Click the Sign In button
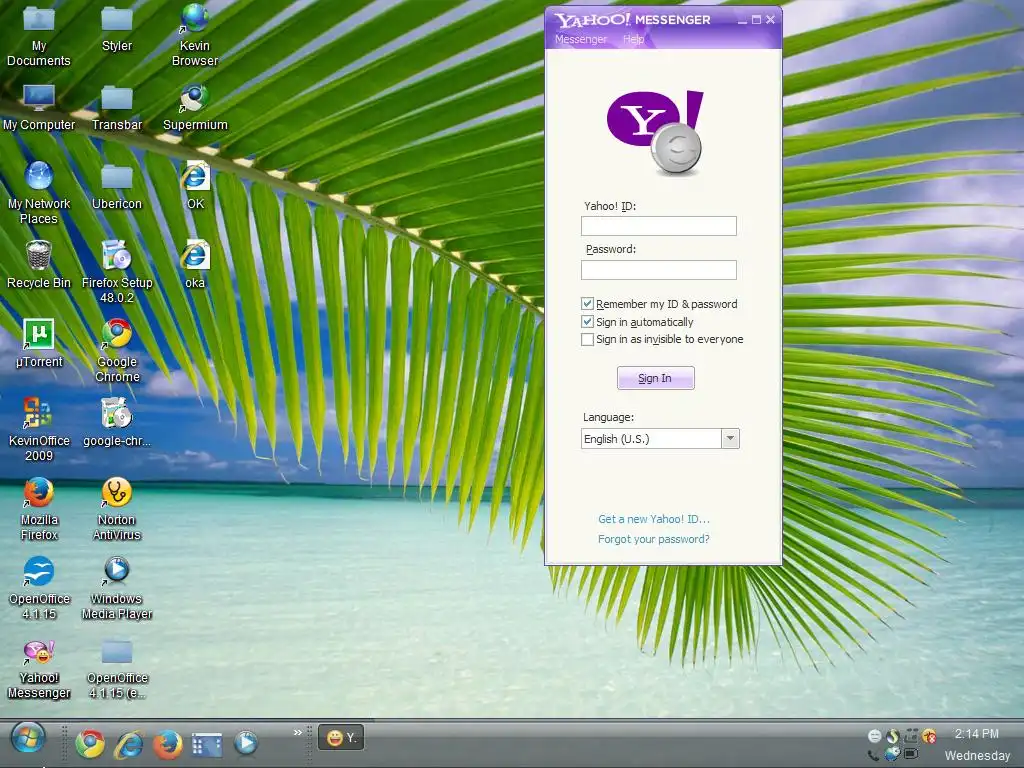Screen dimensions: 1024x768 (x=656, y=378)
